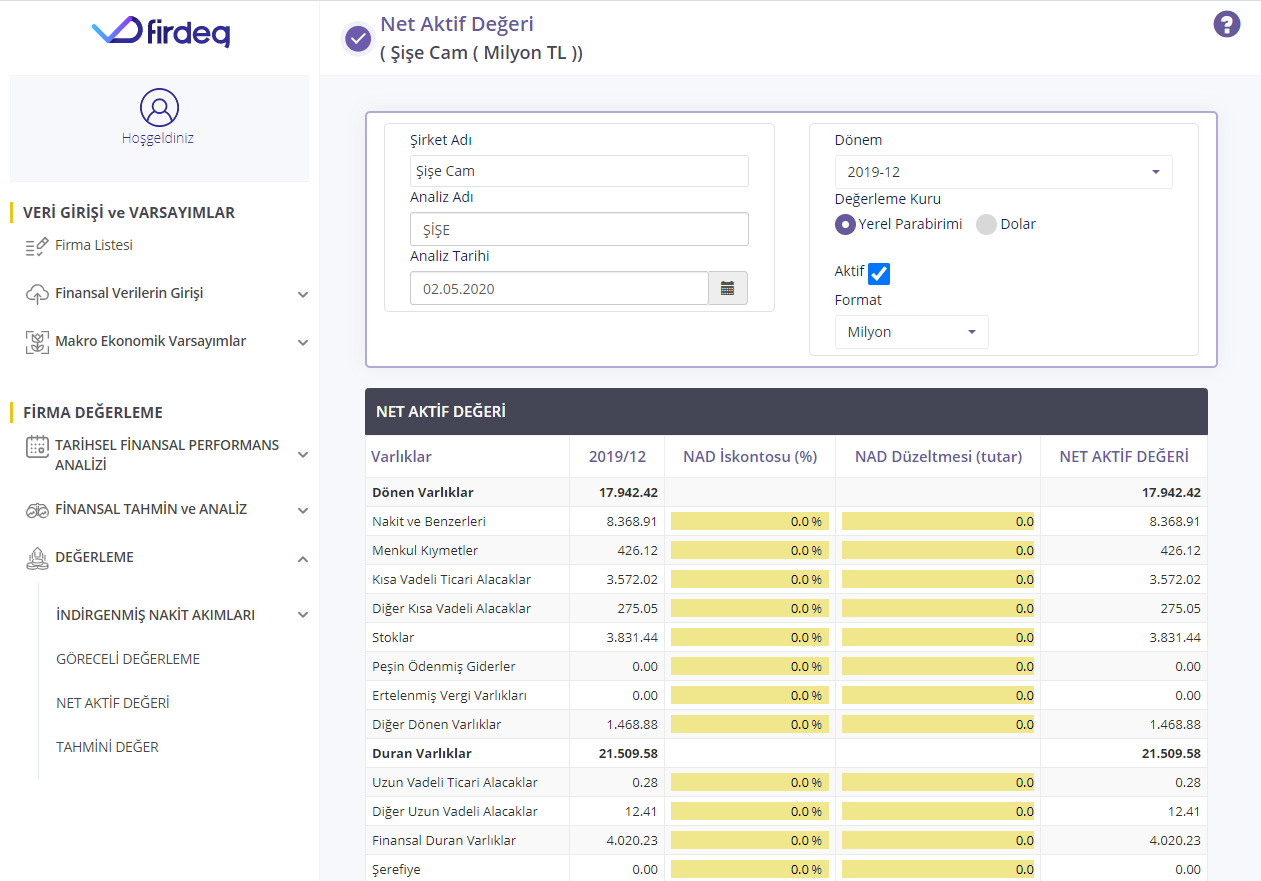
Task: Click the Değerleme section label
Action: pos(94,557)
